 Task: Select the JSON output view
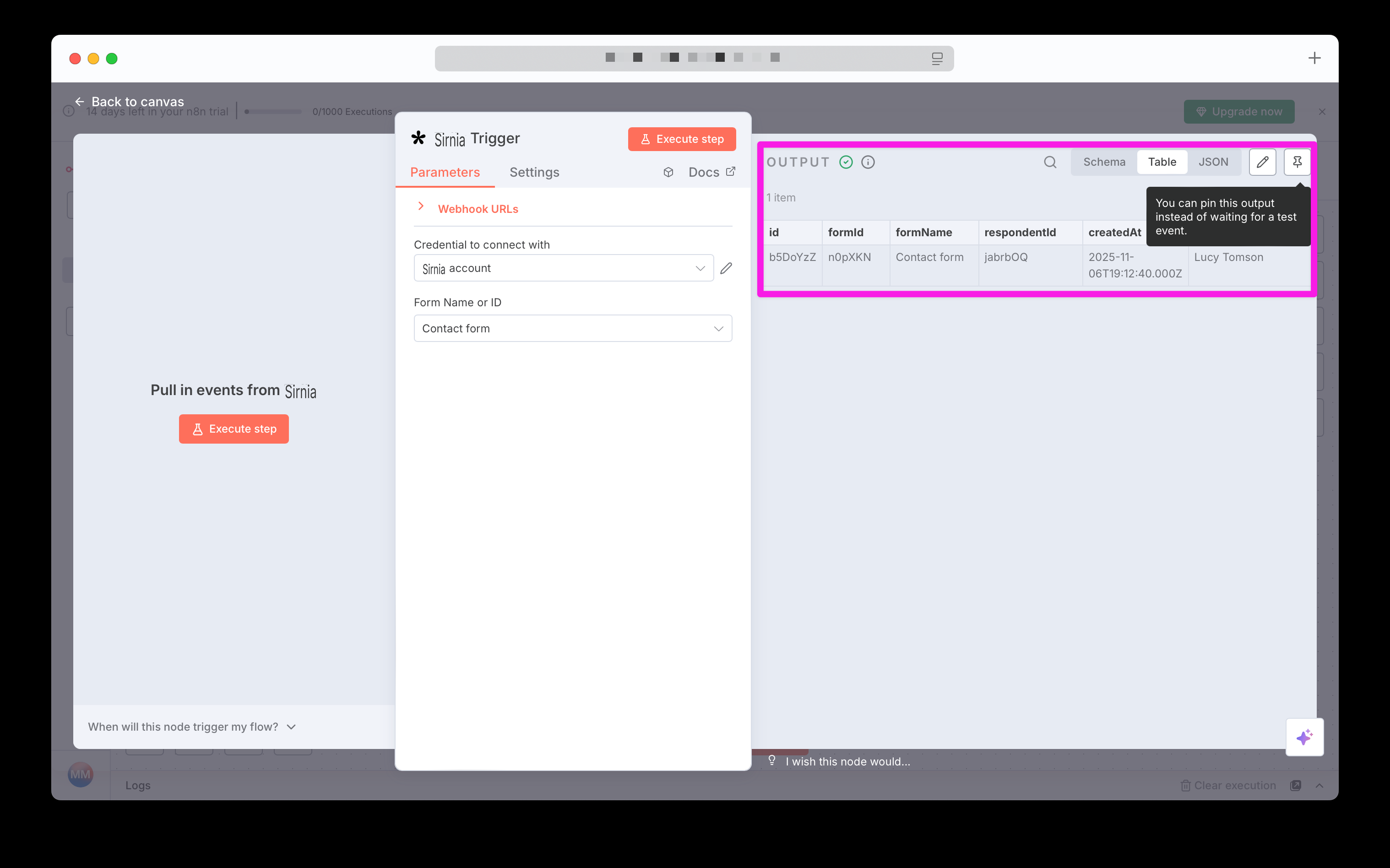1213,162
